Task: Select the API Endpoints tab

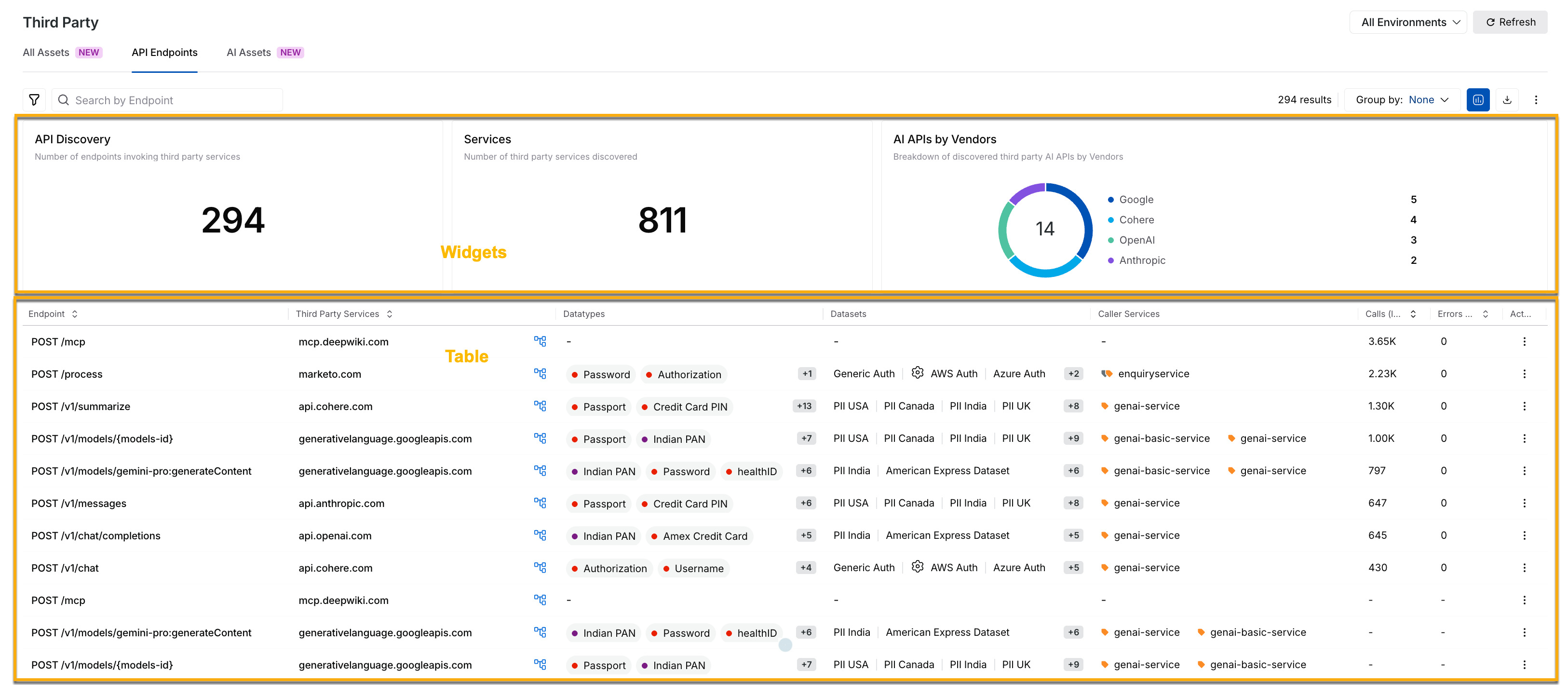Action: 164,53
